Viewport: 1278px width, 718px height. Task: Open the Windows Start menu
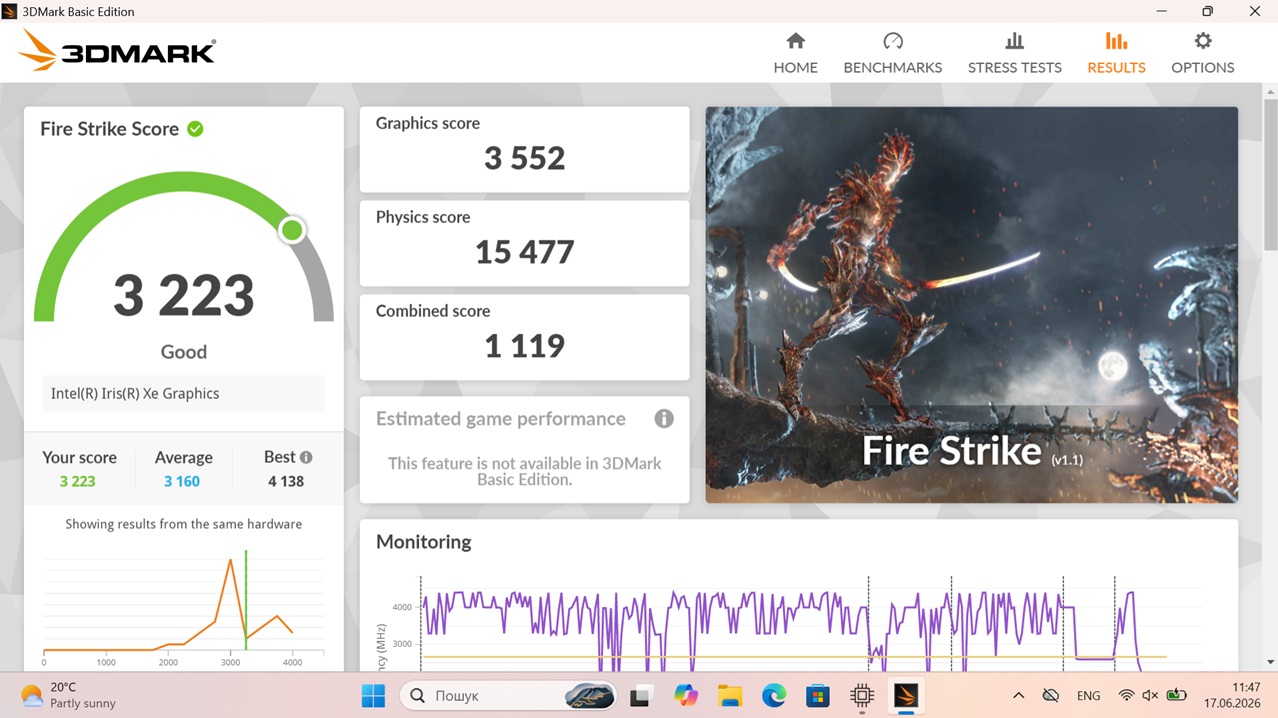pyautogui.click(x=373, y=695)
